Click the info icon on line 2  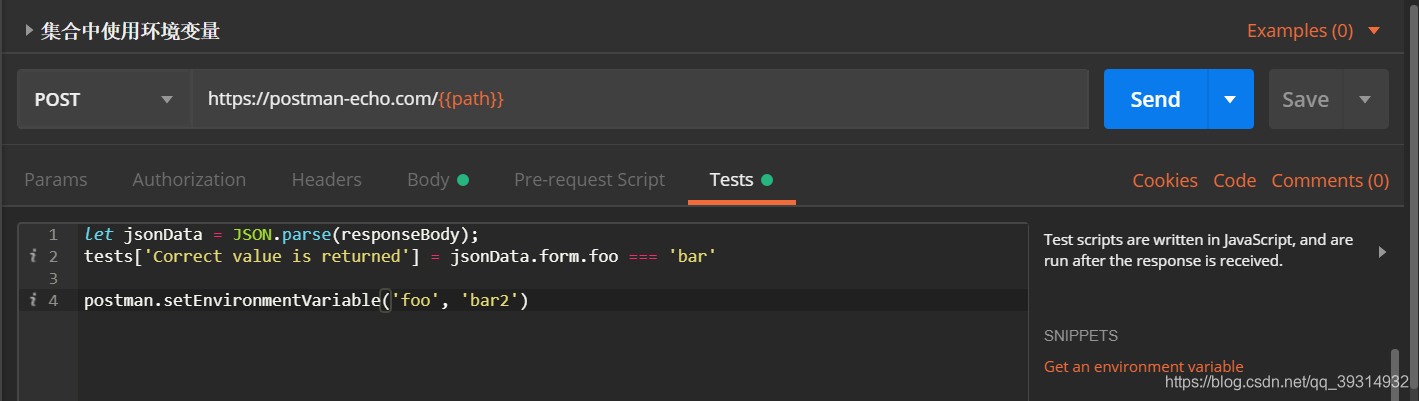(34, 257)
